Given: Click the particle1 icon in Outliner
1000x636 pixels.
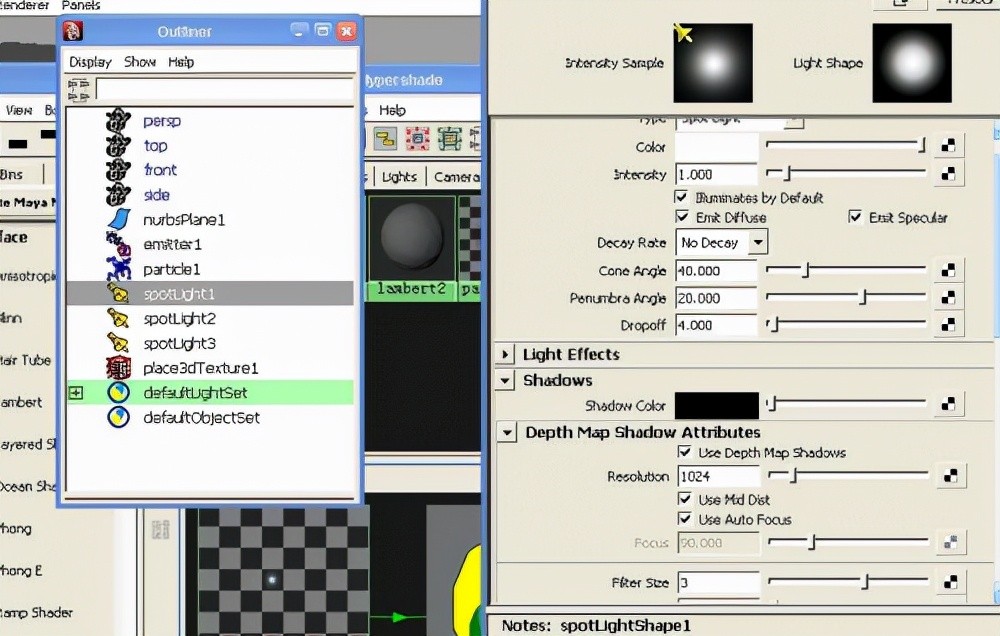Looking at the screenshot, I should coord(119,269).
